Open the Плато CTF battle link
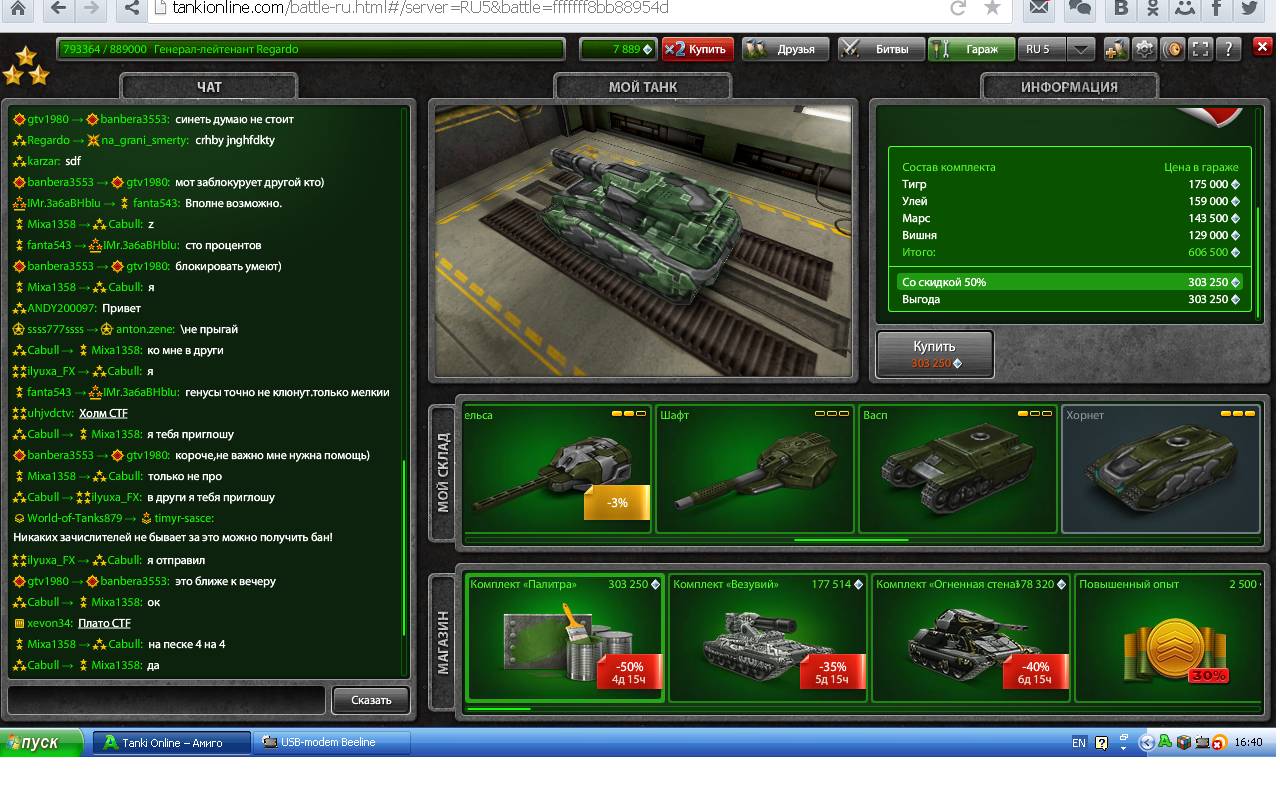 (104, 623)
